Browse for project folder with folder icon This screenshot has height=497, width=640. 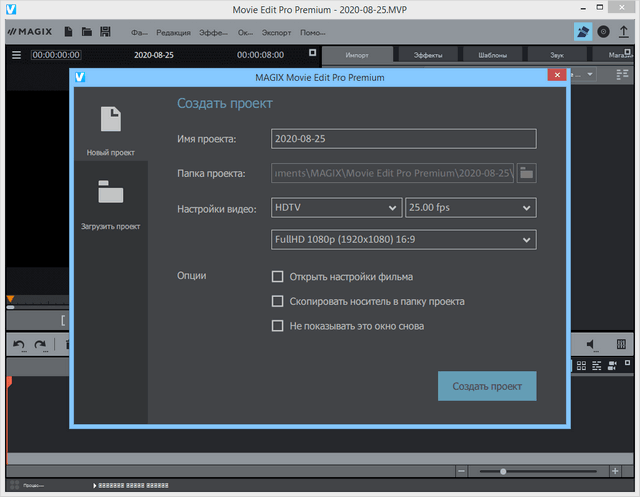click(x=526, y=173)
